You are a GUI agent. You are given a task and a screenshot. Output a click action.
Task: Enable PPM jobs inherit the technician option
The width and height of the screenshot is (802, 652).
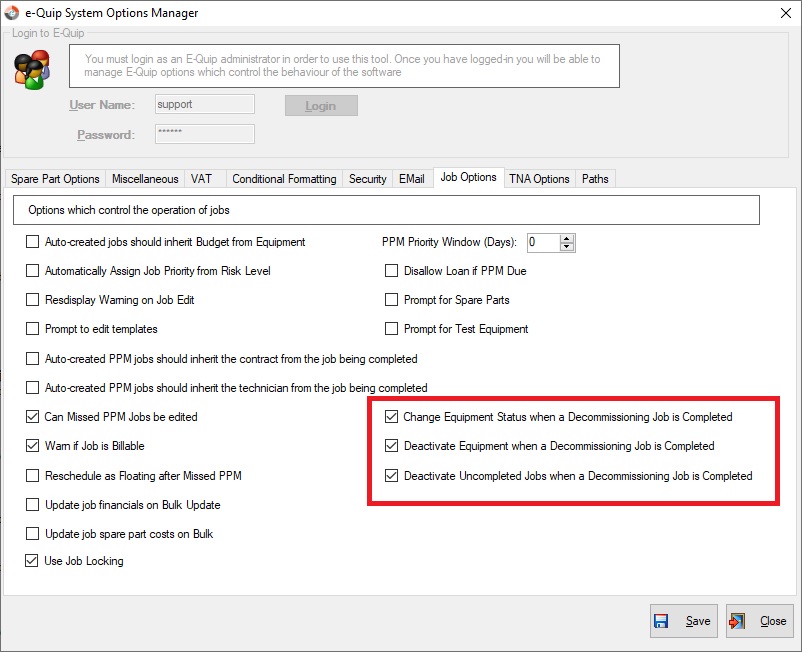(32, 388)
